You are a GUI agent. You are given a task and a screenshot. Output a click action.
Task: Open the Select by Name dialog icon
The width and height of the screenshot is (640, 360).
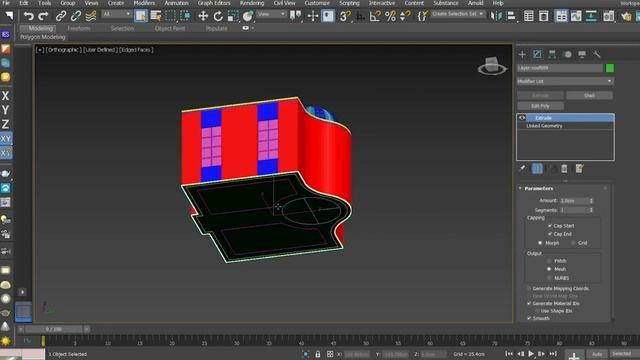156,16
